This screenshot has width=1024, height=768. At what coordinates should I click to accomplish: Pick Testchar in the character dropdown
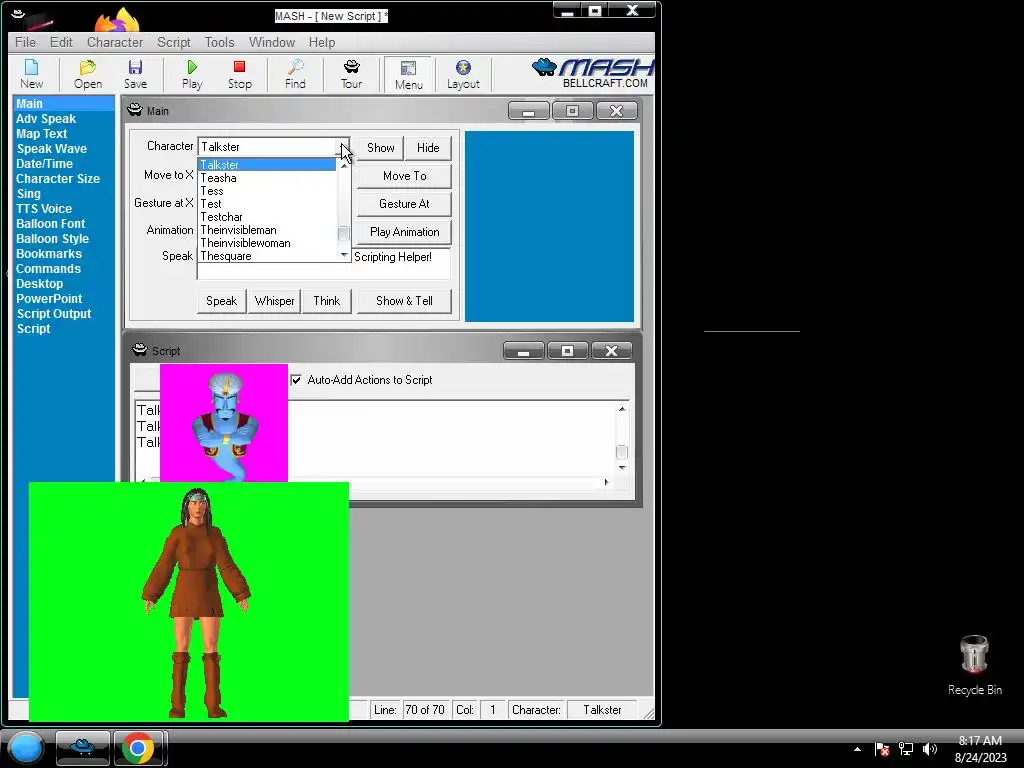coord(267,217)
